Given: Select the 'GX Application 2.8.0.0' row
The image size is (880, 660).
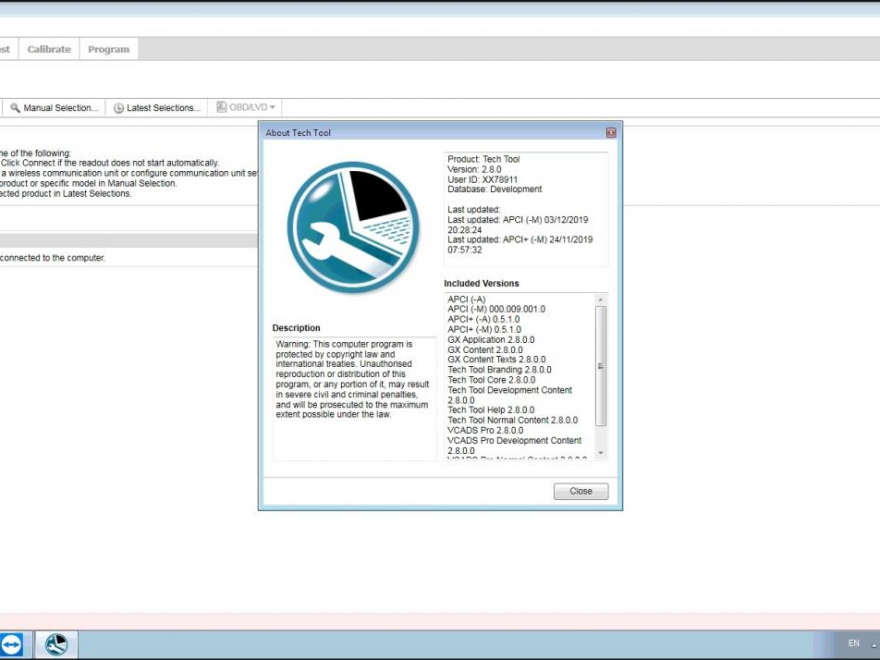Looking at the screenshot, I should click(x=491, y=340).
